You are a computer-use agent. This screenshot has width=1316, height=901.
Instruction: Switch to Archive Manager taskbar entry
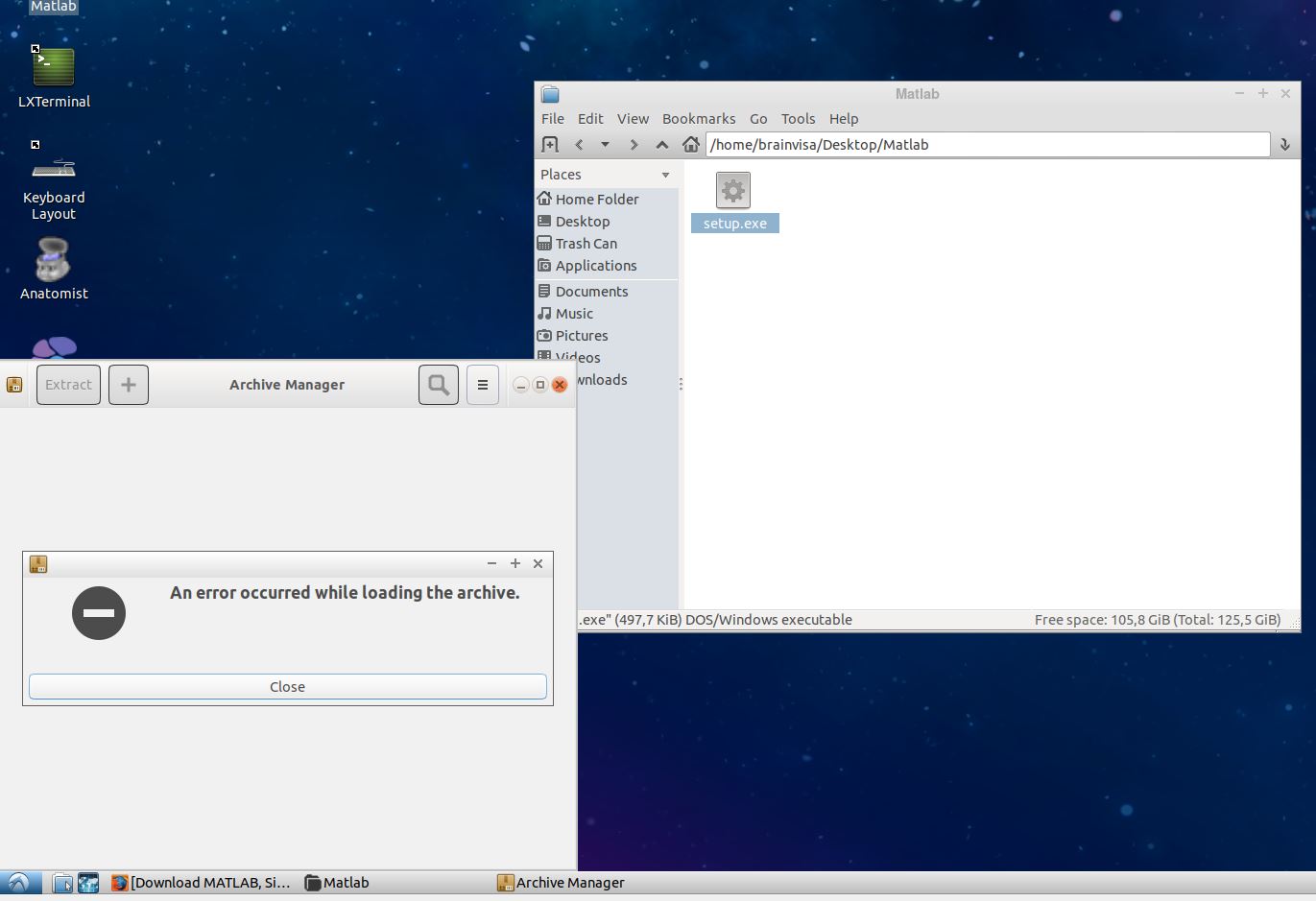click(562, 883)
